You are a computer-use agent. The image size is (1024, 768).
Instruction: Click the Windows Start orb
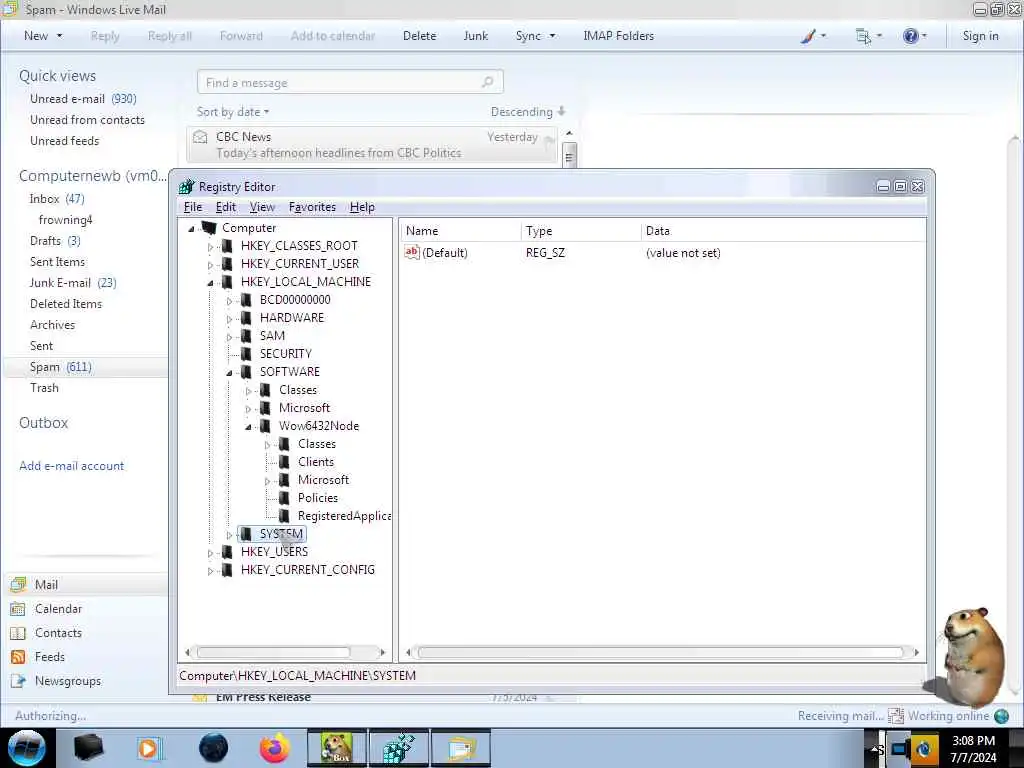pos(26,748)
